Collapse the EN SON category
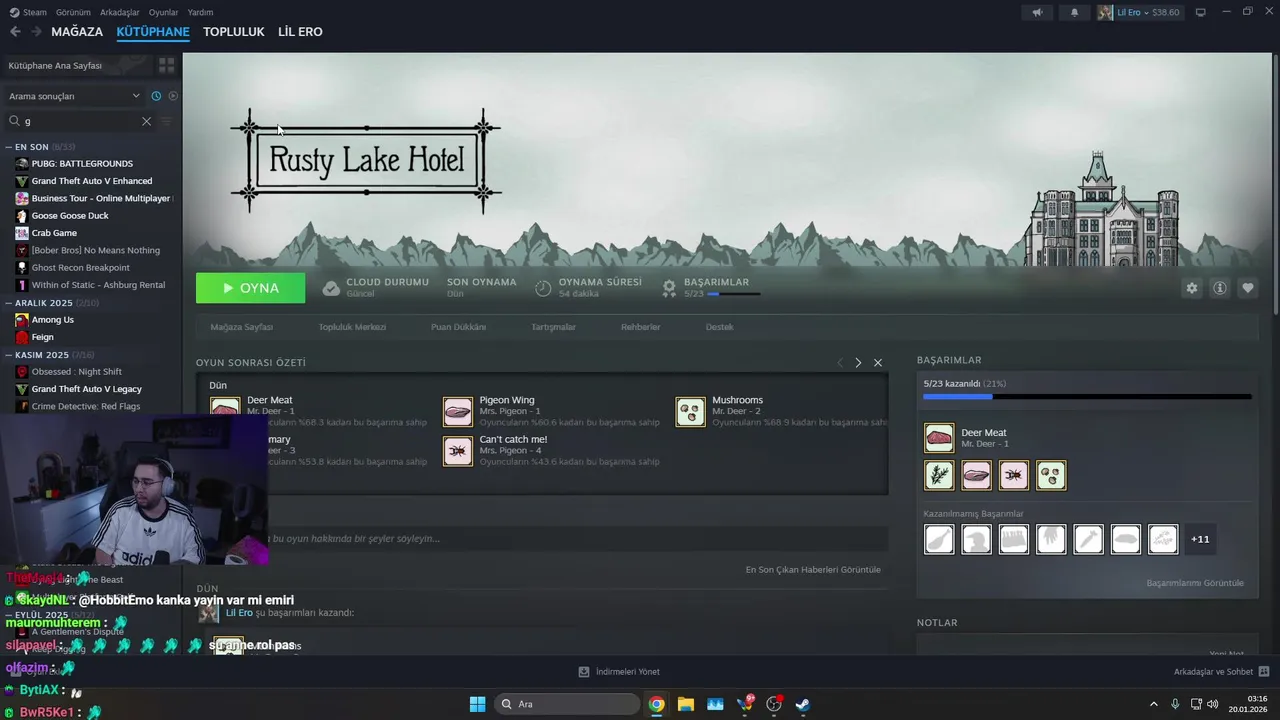Screen dimensions: 1280x720 click(x=8, y=147)
